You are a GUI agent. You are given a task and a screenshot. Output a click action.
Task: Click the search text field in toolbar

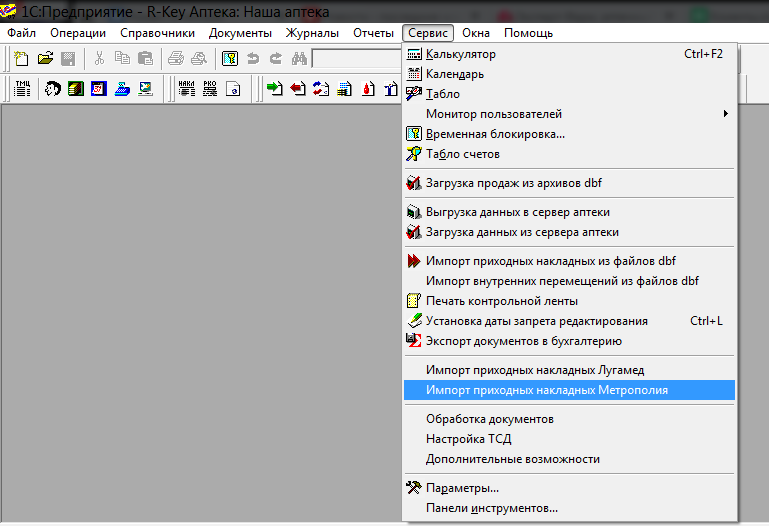355,59
